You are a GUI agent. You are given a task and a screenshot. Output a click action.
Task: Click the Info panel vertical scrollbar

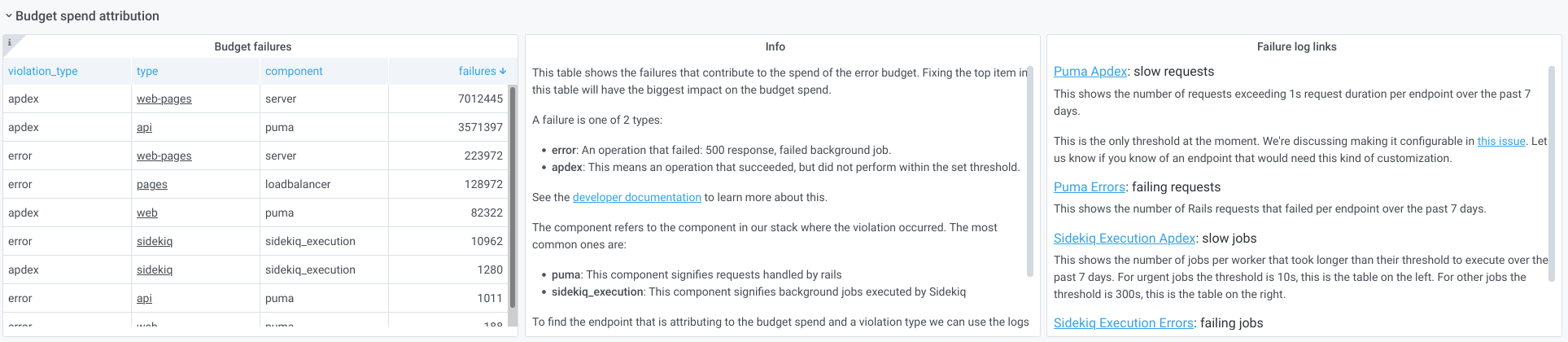coord(1030,171)
